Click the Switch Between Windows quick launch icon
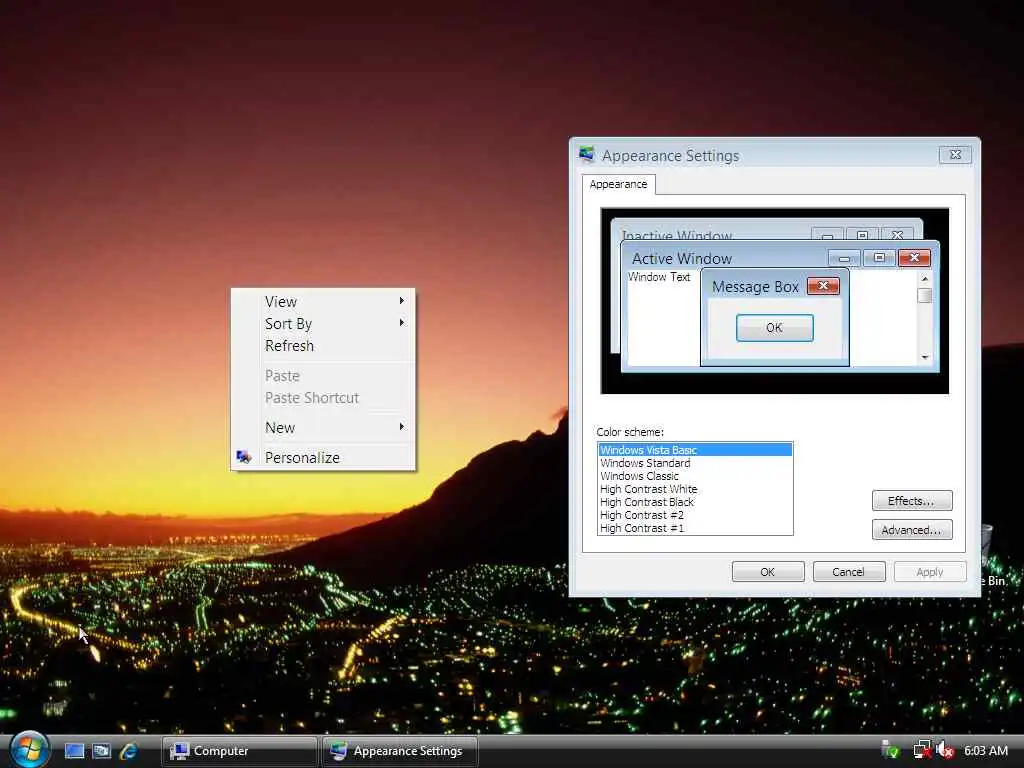Screen dimensions: 1024x768 [x=101, y=751]
